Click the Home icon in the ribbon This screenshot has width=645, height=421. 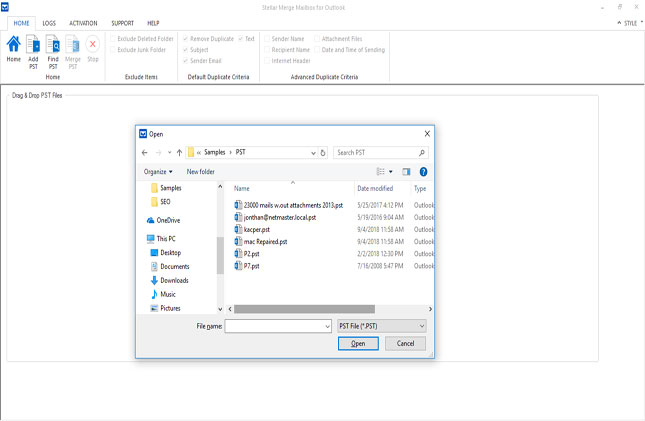pyautogui.click(x=14, y=44)
